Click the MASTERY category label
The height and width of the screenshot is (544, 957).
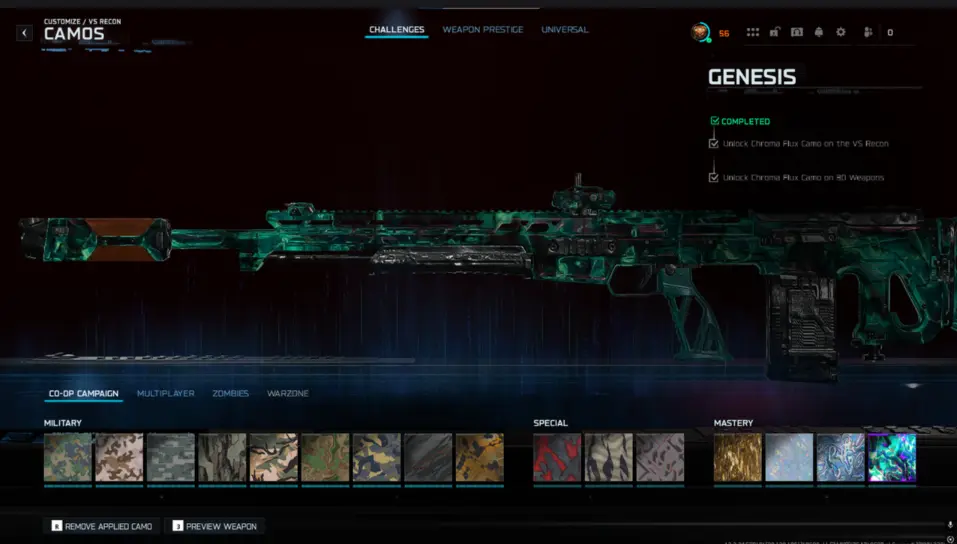coord(734,423)
